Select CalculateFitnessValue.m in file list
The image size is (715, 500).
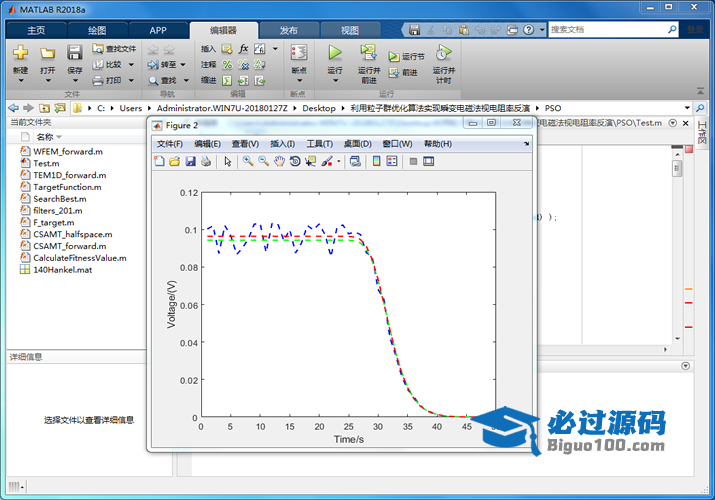[79, 258]
